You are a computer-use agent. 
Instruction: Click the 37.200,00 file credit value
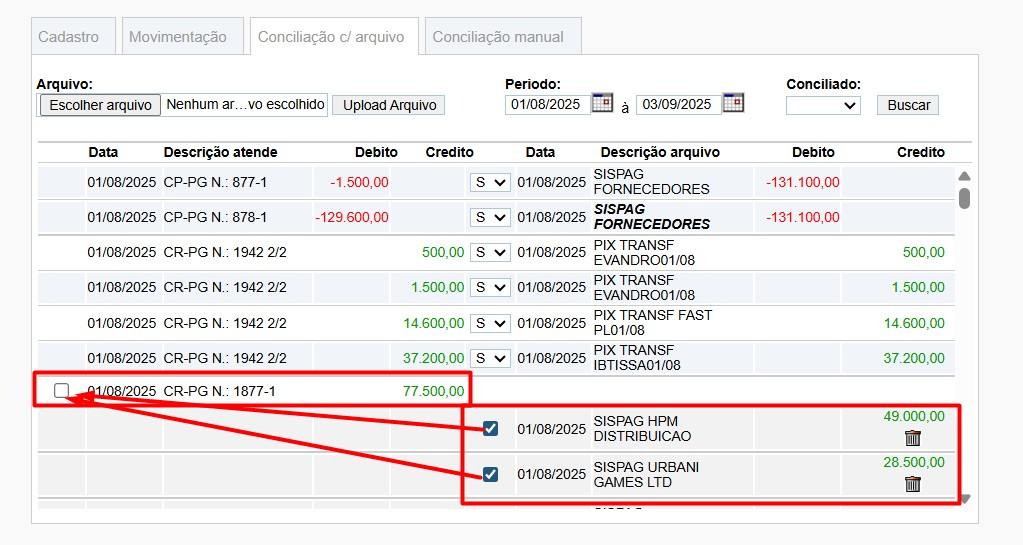(x=914, y=358)
